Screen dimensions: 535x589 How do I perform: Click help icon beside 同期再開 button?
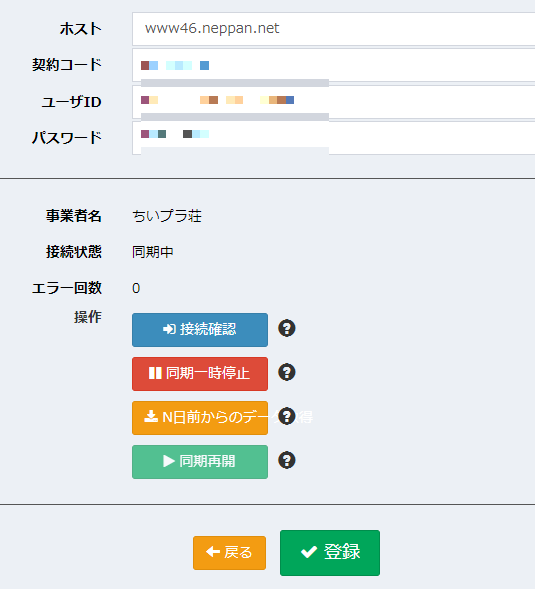[287, 460]
